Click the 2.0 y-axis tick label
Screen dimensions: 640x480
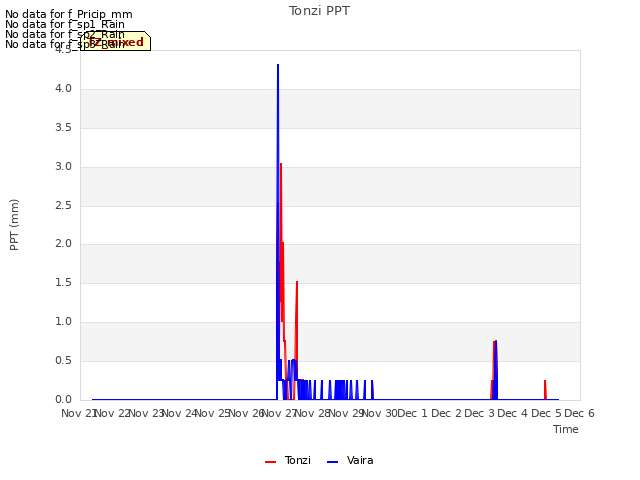tap(63, 244)
